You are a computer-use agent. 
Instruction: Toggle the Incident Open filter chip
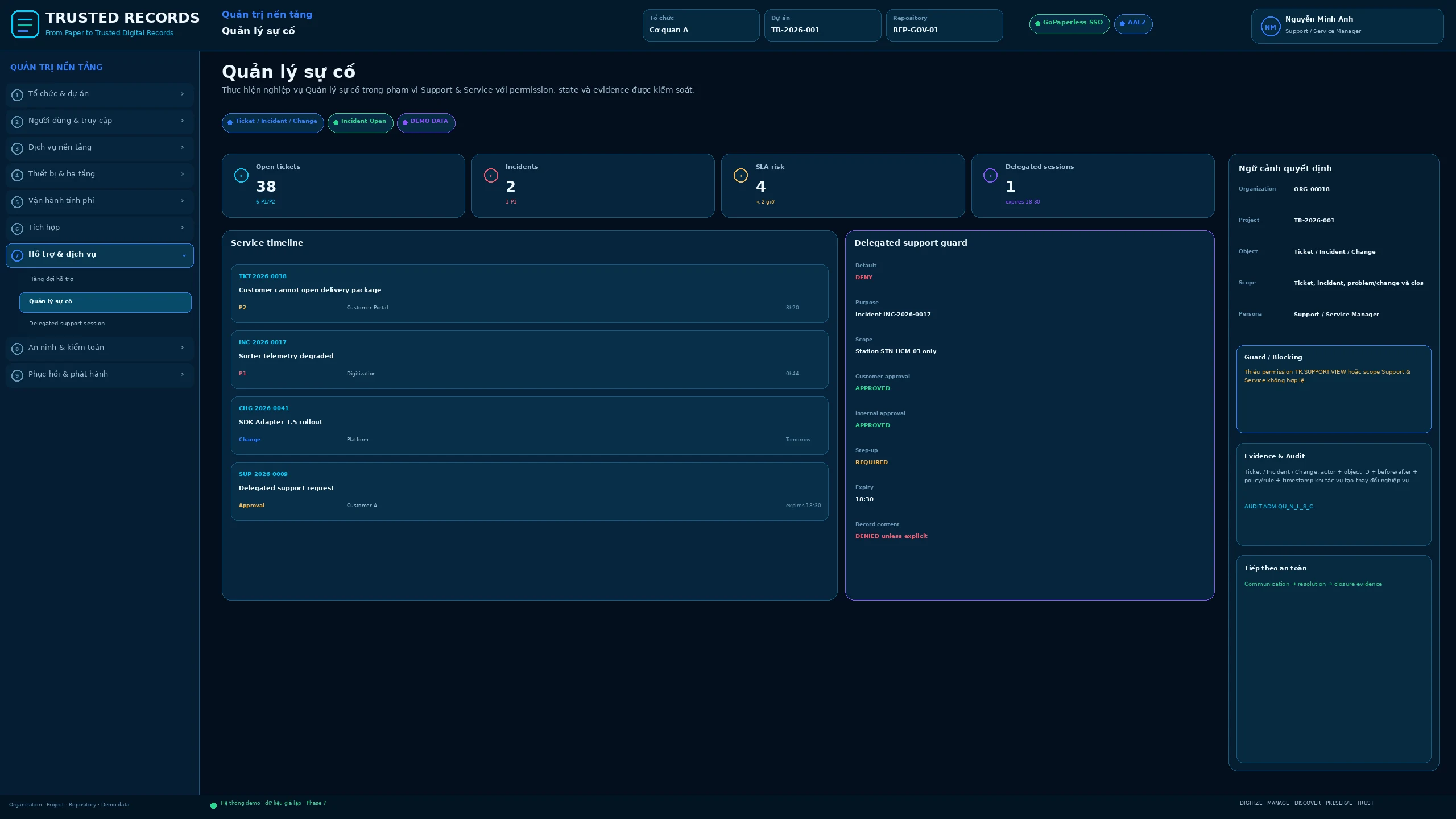coord(360,123)
